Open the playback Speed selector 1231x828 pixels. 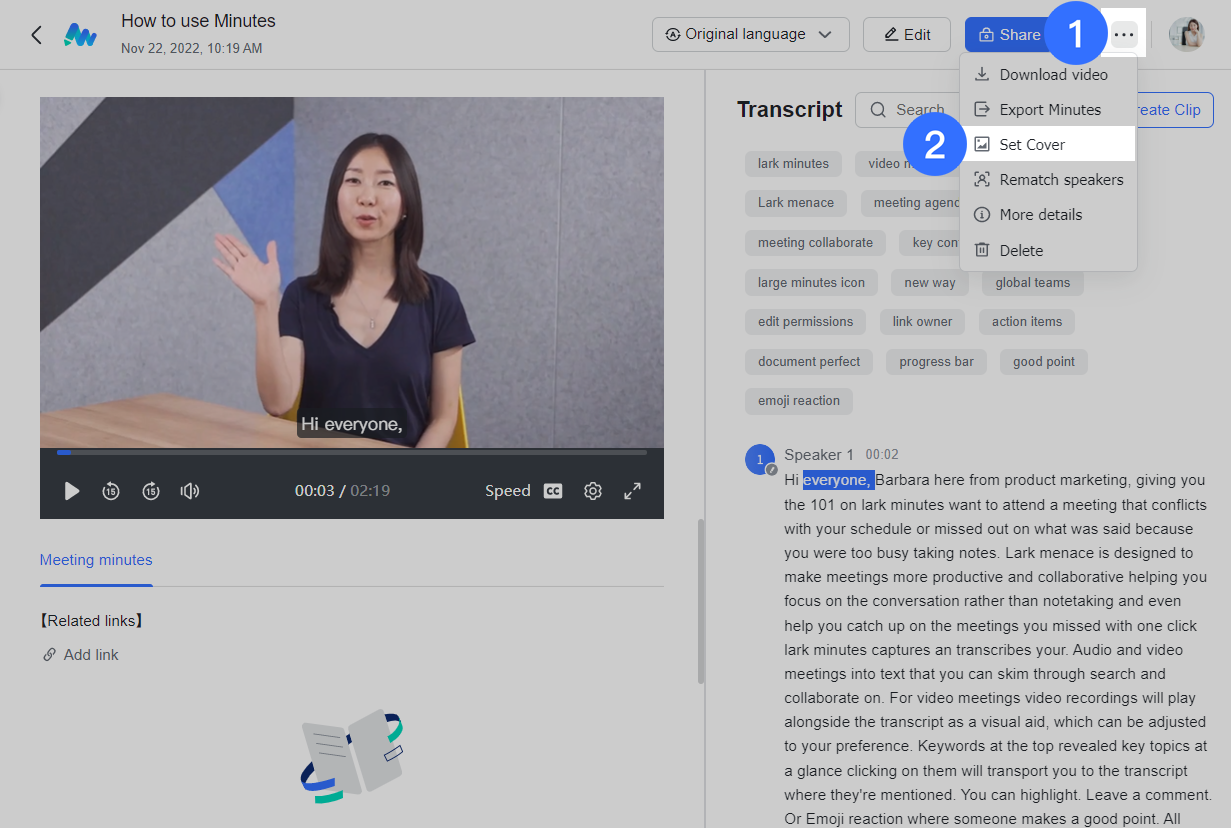pos(508,490)
